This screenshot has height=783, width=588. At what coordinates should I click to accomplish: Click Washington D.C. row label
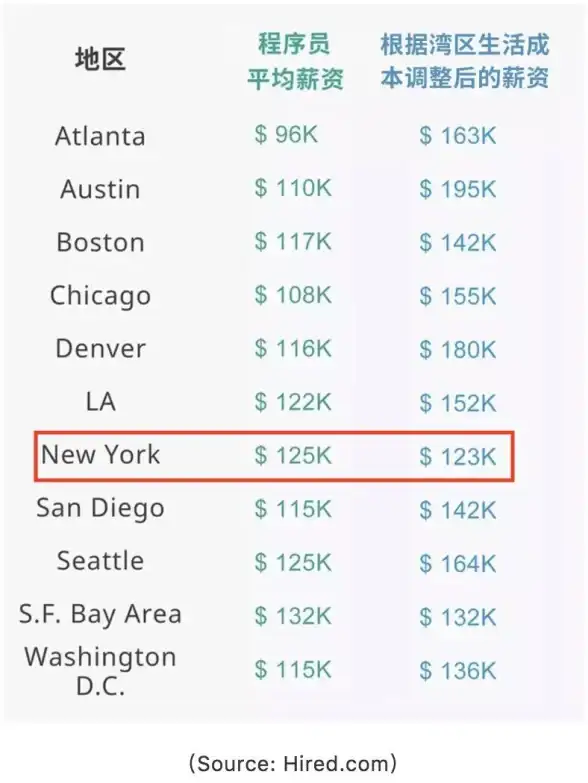coord(100,671)
